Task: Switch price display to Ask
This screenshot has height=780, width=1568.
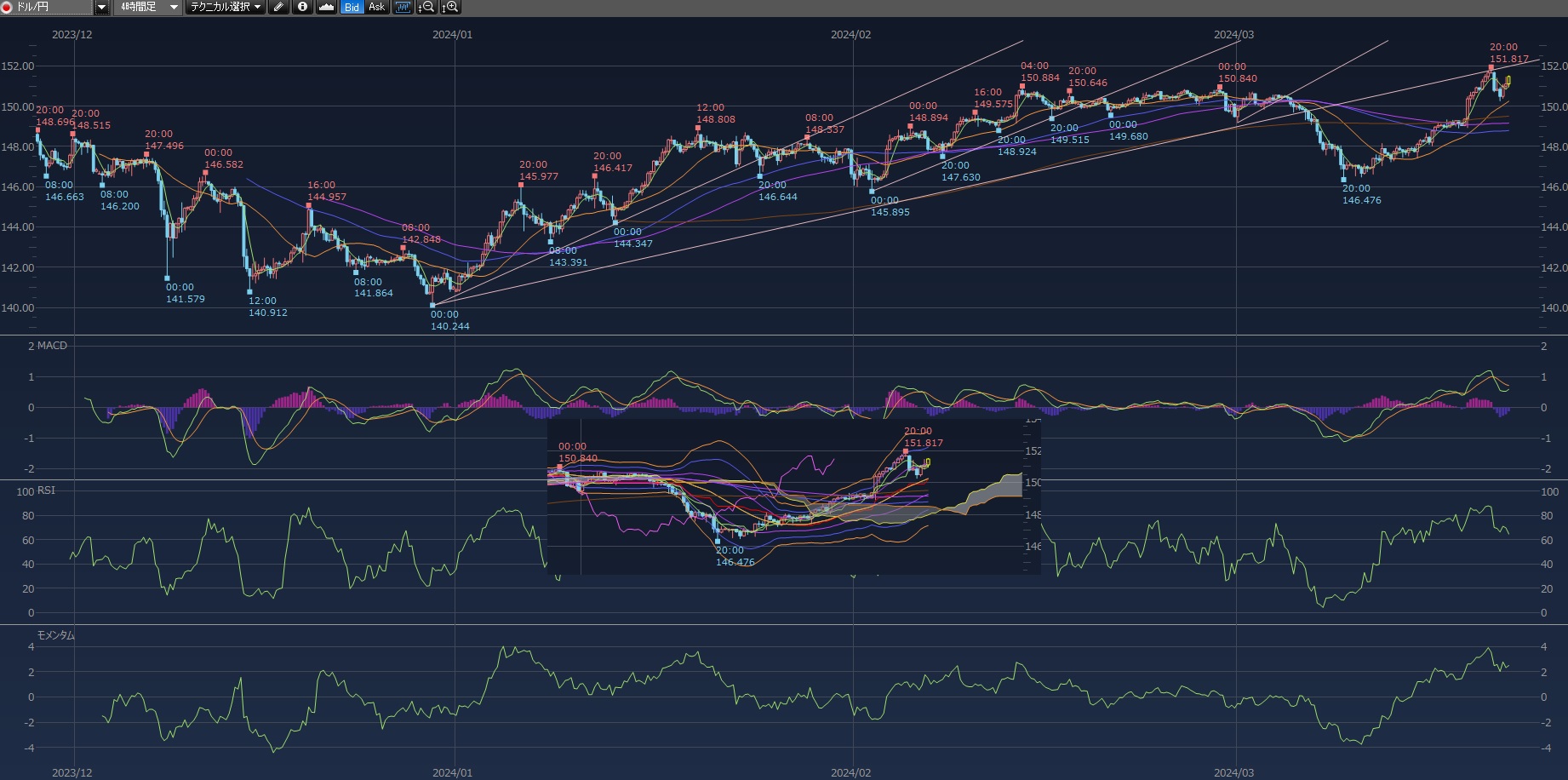Action: click(376, 7)
